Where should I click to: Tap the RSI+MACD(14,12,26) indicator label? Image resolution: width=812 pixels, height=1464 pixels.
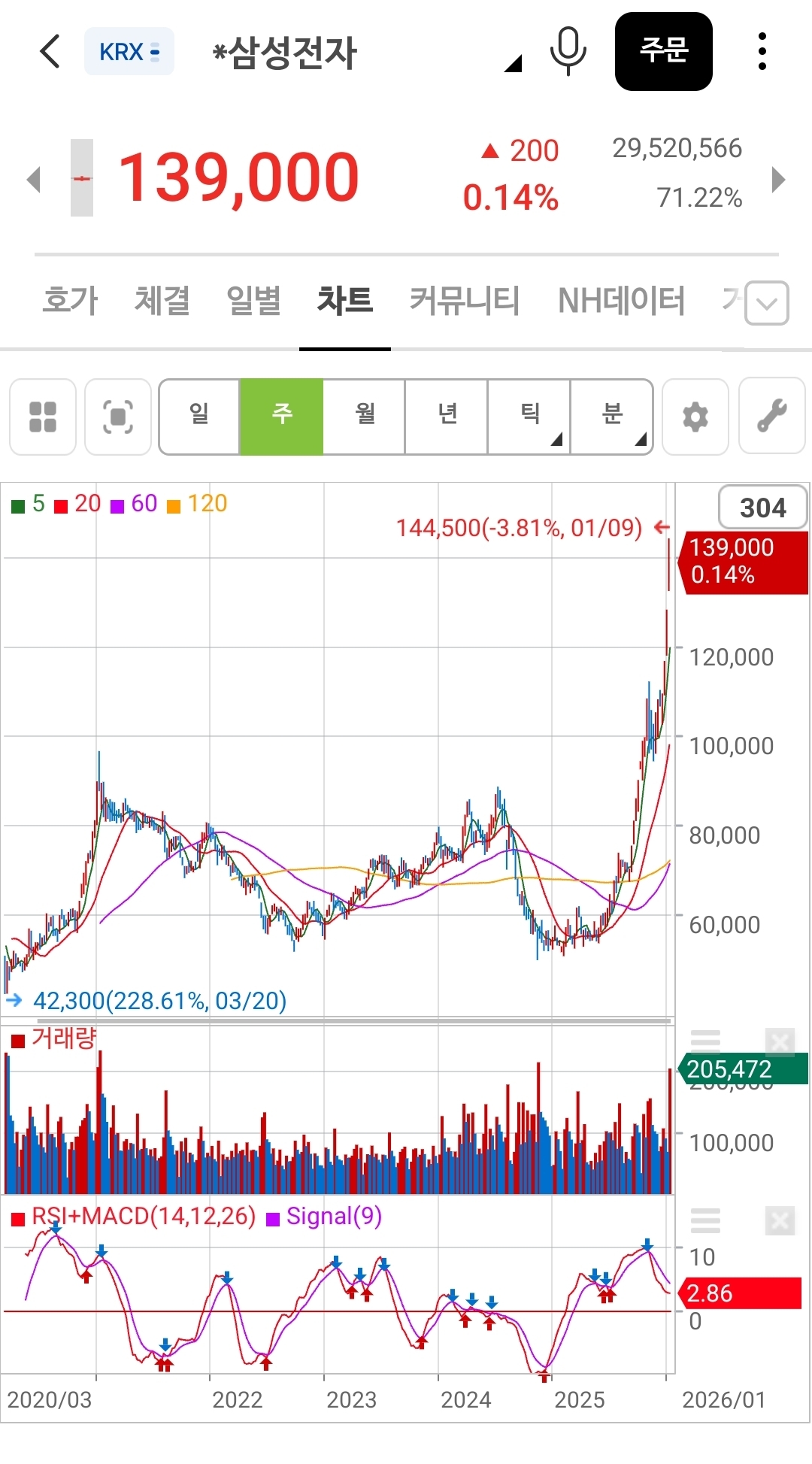point(133,1217)
